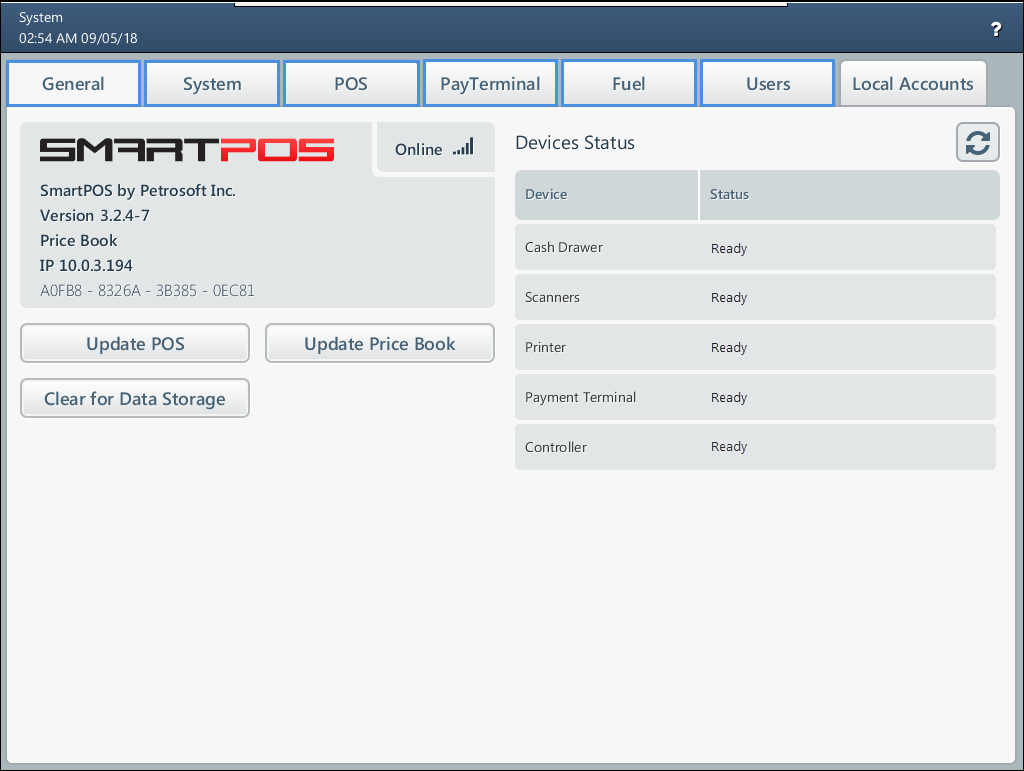This screenshot has height=771, width=1024.
Task: Select the Cash Drawer device row
Action: pyautogui.click(x=755, y=247)
